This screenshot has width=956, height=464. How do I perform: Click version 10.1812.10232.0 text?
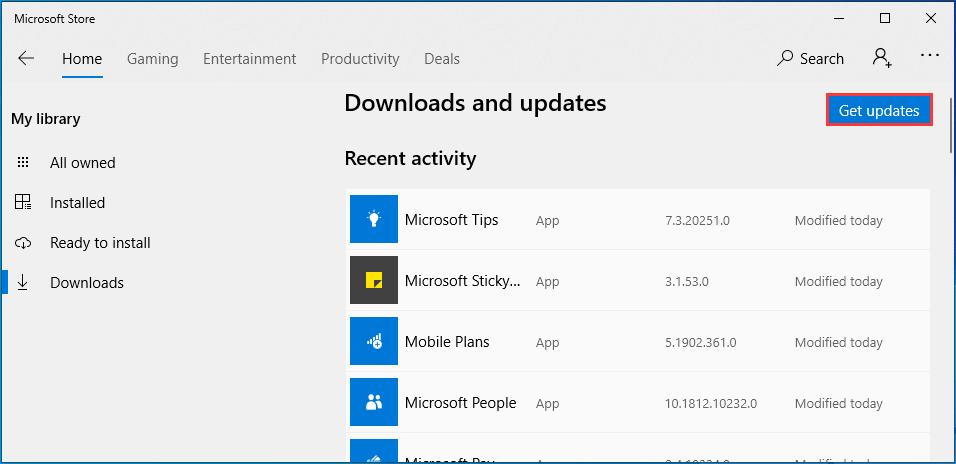[711, 404]
